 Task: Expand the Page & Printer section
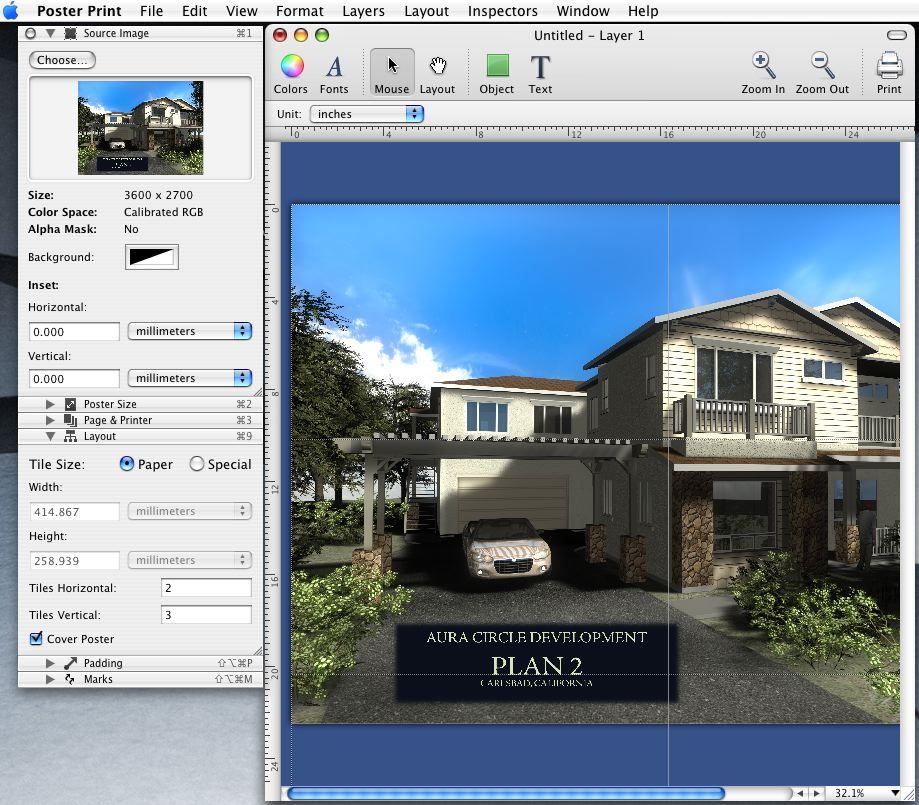50,420
